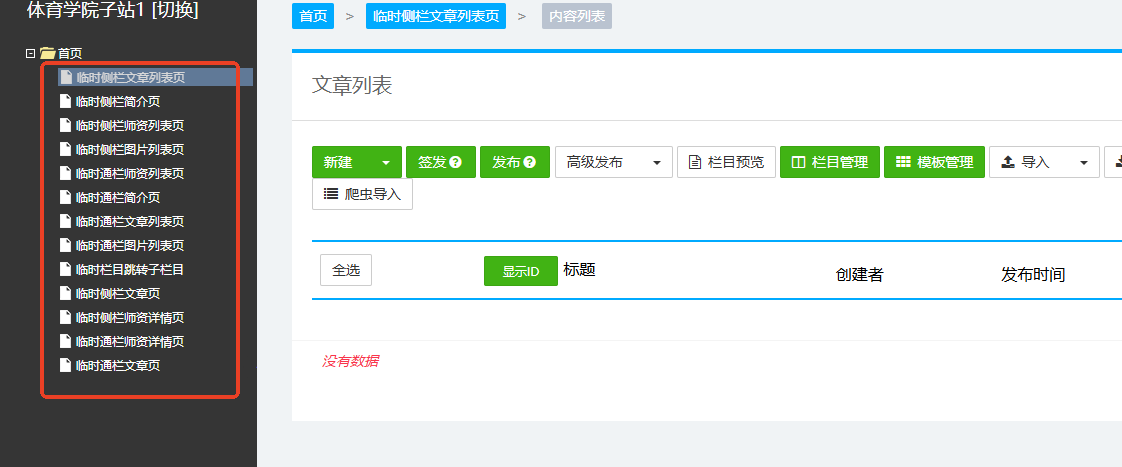The image size is (1122, 467).
Task: Click the document icon on 栏目预览
Action: [x=695, y=162]
